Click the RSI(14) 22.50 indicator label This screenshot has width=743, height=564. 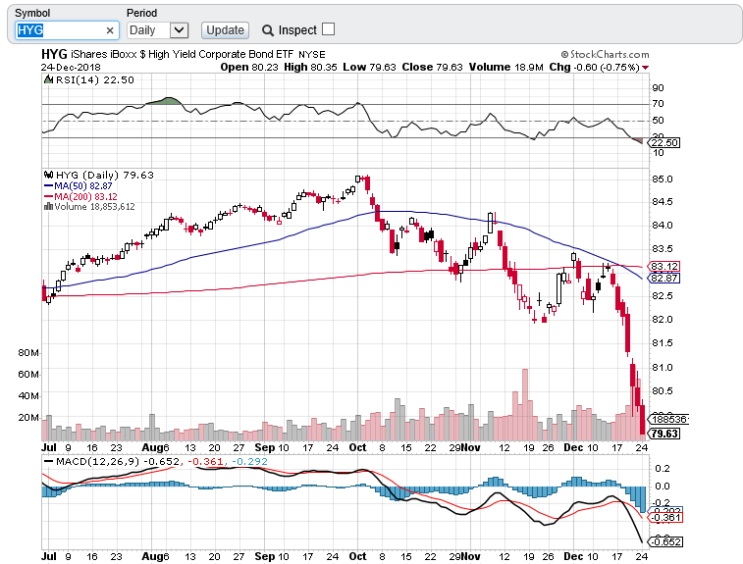tap(95, 80)
